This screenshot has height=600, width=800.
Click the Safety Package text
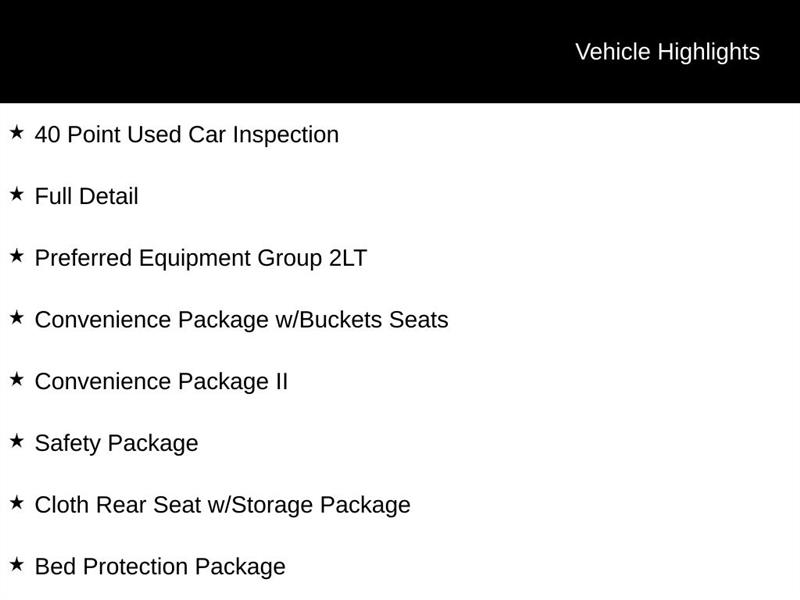click(x=116, y=443)
